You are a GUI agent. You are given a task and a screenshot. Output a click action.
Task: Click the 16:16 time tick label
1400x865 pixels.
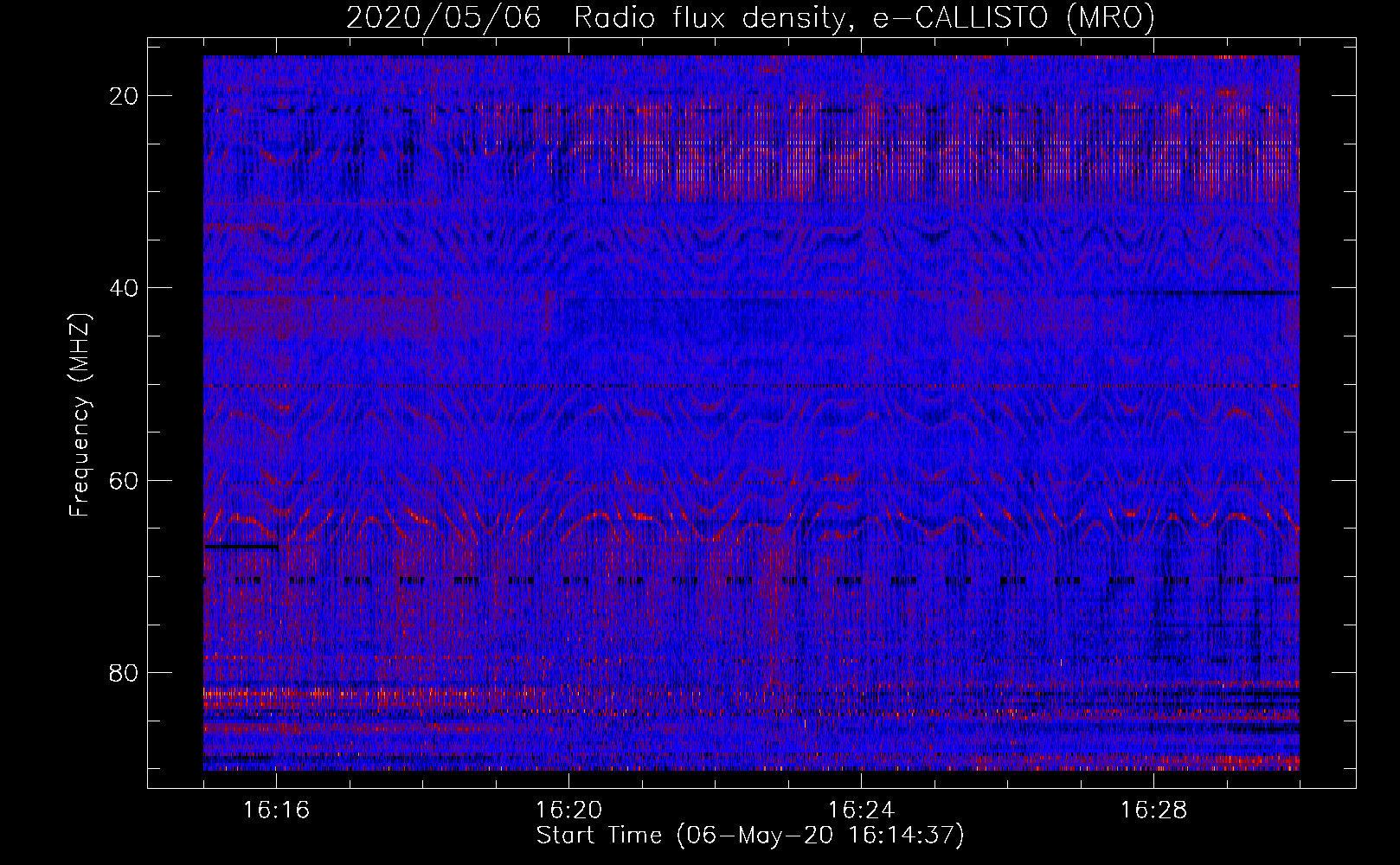(277, 811)
